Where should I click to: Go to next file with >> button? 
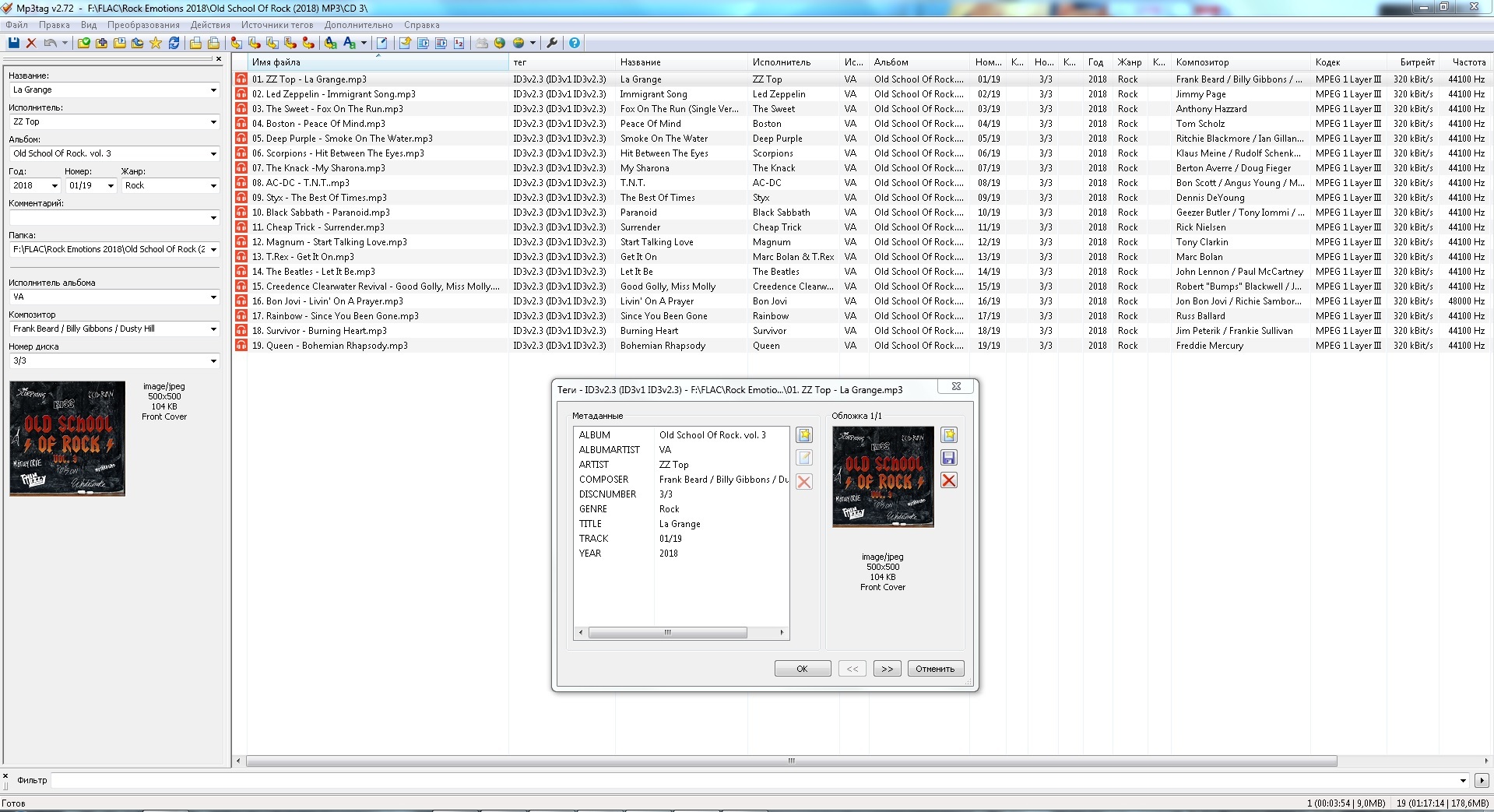pyautogui.click(x=887, y=669)
